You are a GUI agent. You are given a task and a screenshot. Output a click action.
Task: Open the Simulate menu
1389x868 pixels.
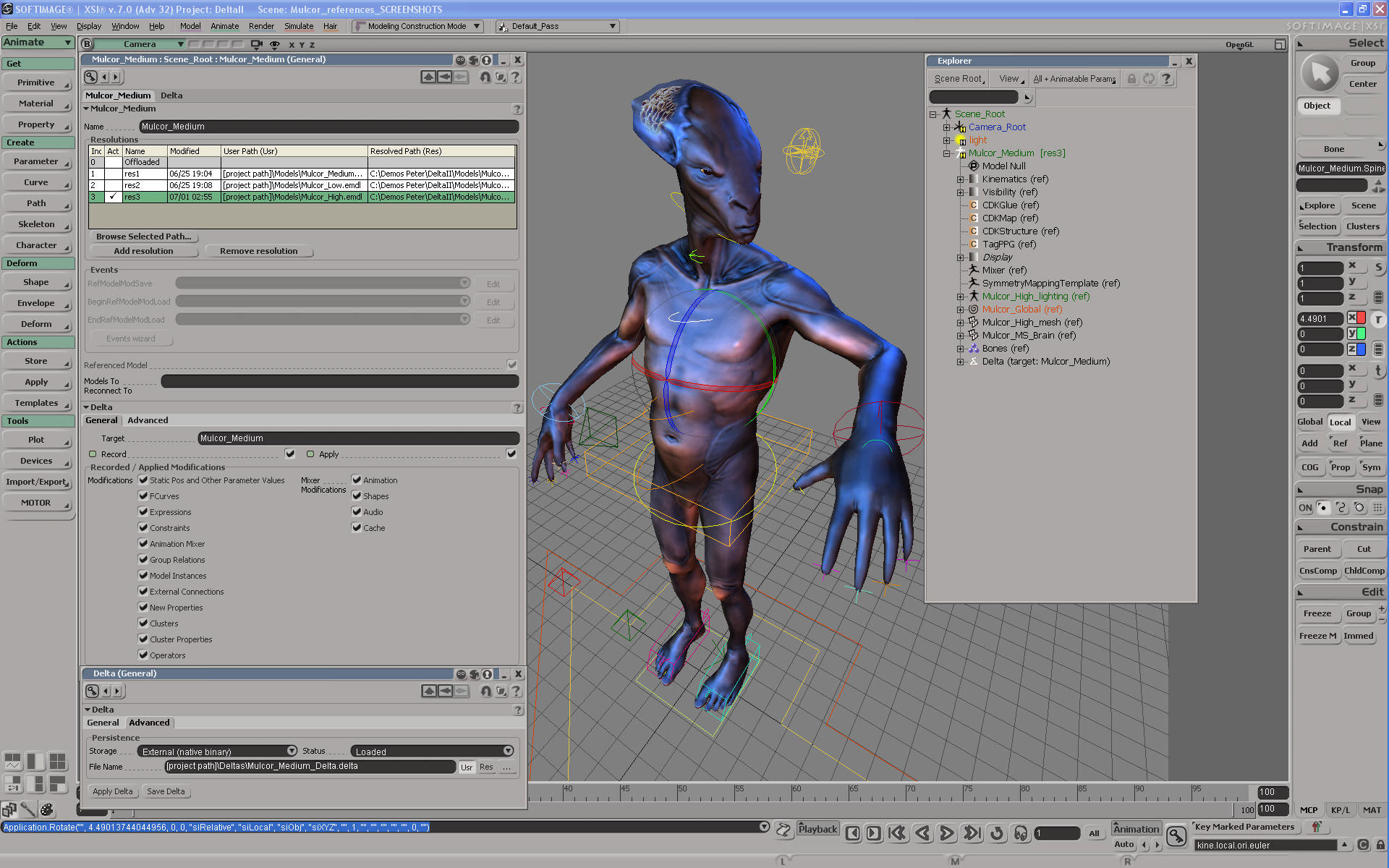tap(298, 26)
